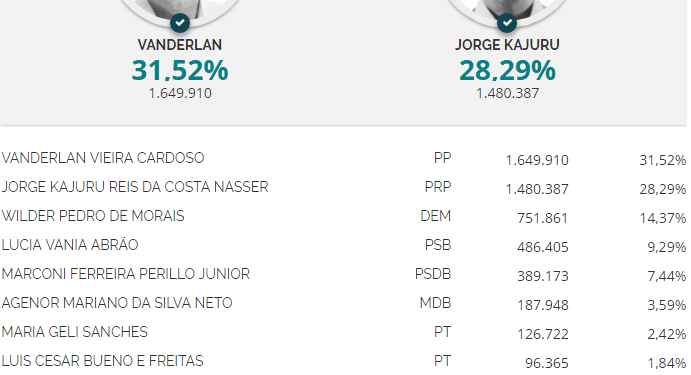691x375 pixels.
Task: Select the large 31,52% result figure
Action: pos(180,70)
